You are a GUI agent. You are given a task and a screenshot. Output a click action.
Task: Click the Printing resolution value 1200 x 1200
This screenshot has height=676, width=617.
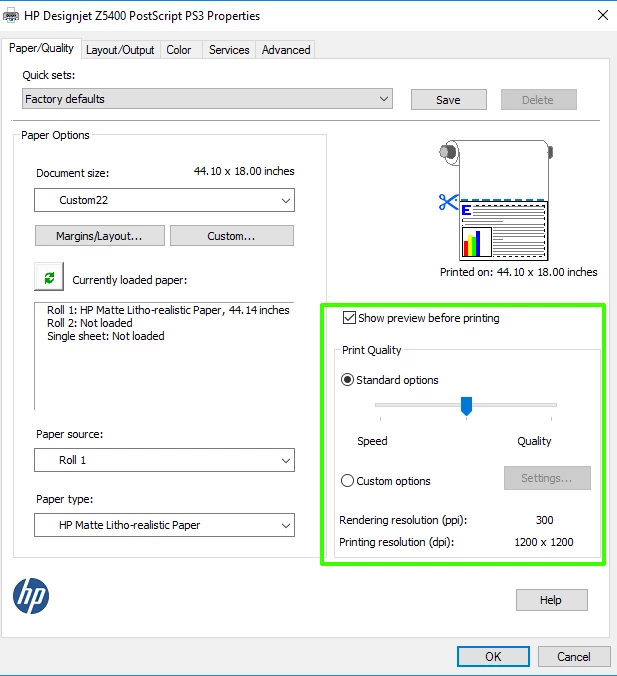coord(544,542)
